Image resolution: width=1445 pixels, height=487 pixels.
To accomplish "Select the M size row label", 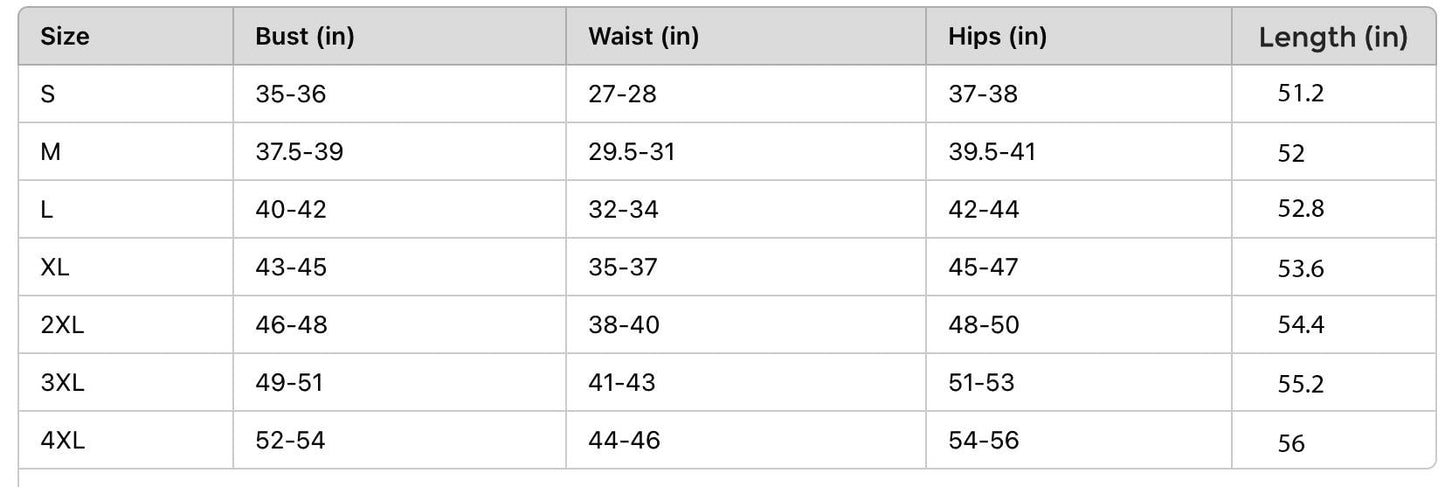I will click(51, 152).
